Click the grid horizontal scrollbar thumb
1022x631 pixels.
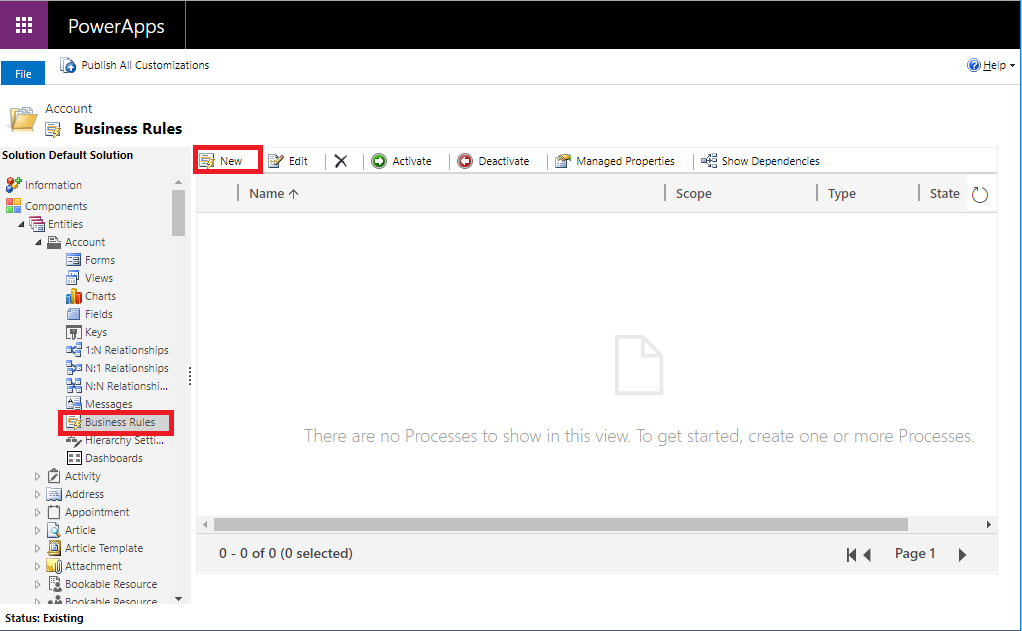(561, 525)
